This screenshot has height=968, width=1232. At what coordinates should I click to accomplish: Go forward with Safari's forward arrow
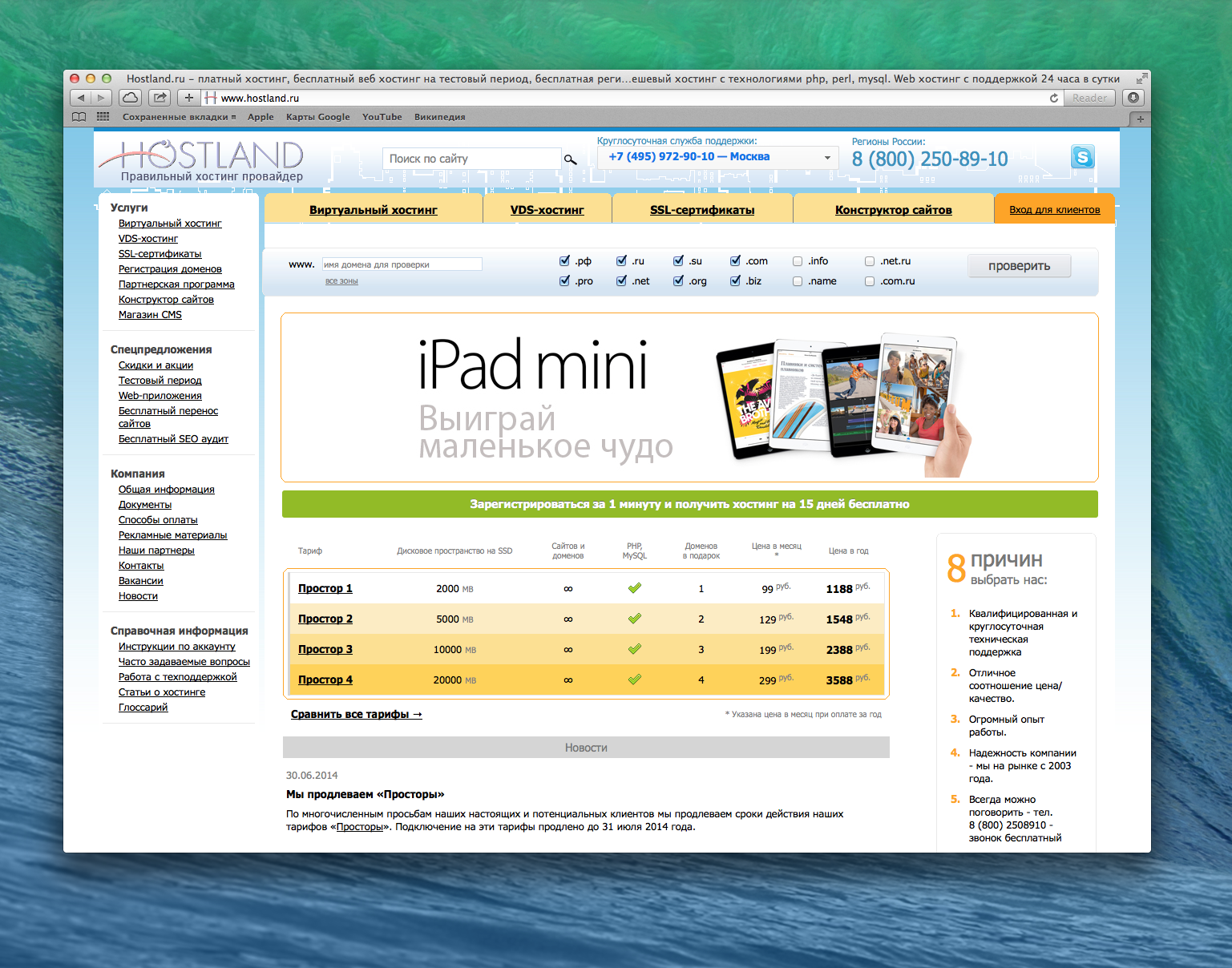101,98
